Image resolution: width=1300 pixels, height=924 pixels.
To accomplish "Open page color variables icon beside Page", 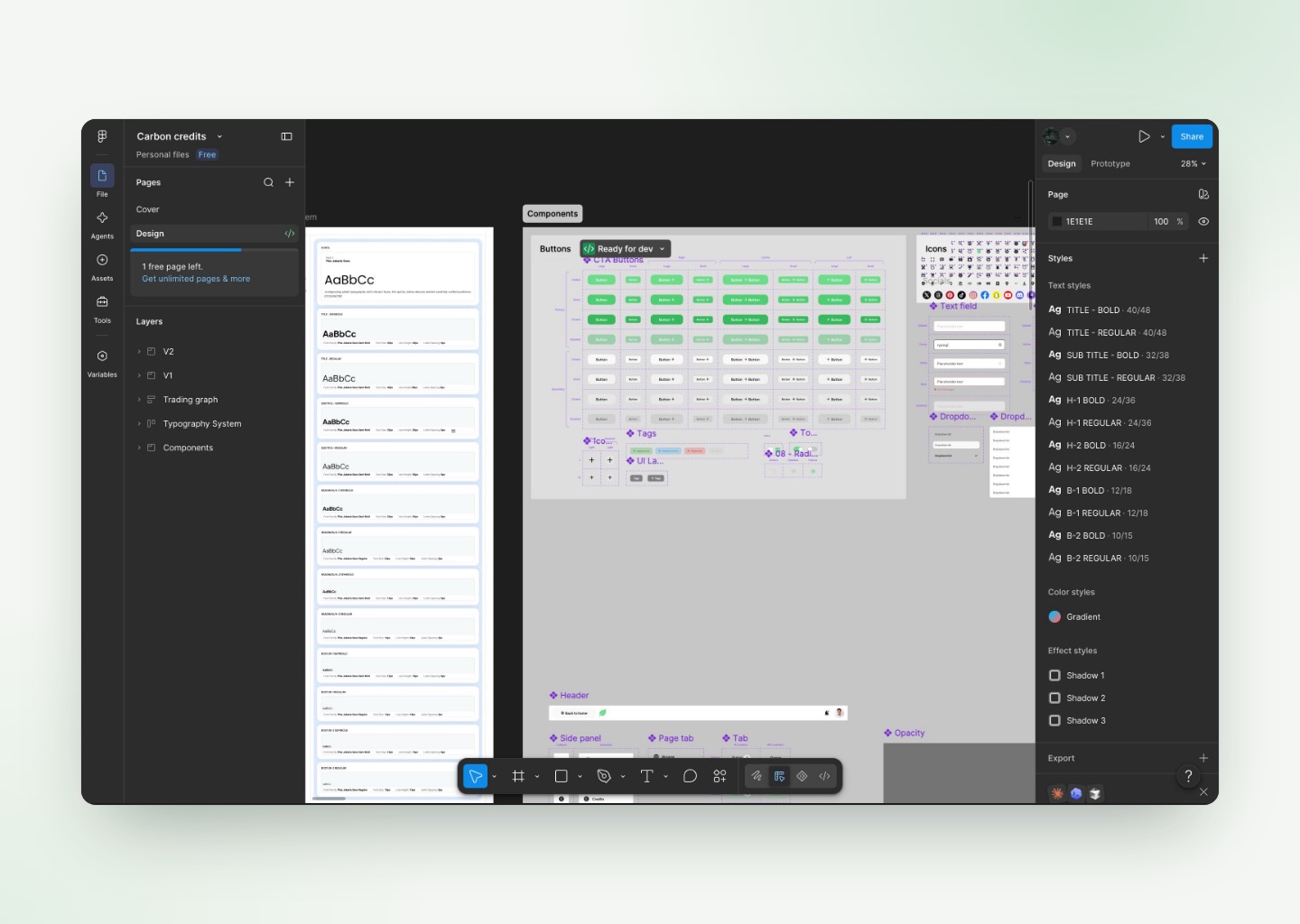I will pos(1203,194).
